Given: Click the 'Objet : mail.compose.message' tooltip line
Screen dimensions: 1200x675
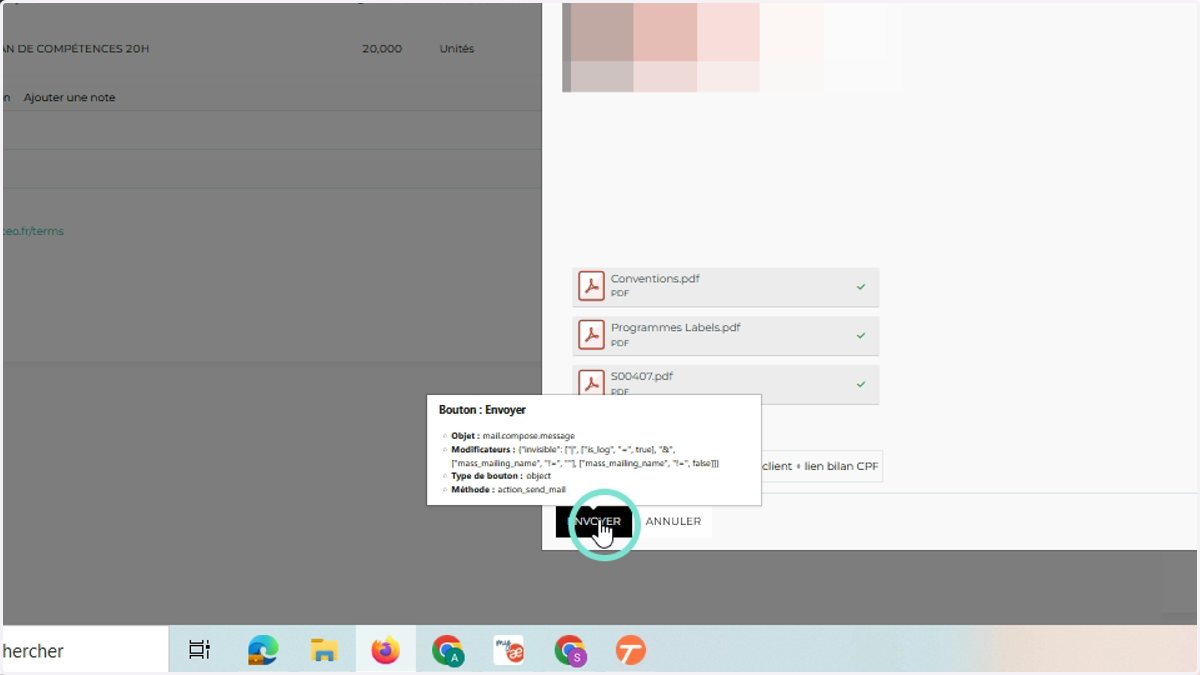Looking at the screenshot, I should tap(513, 436).
